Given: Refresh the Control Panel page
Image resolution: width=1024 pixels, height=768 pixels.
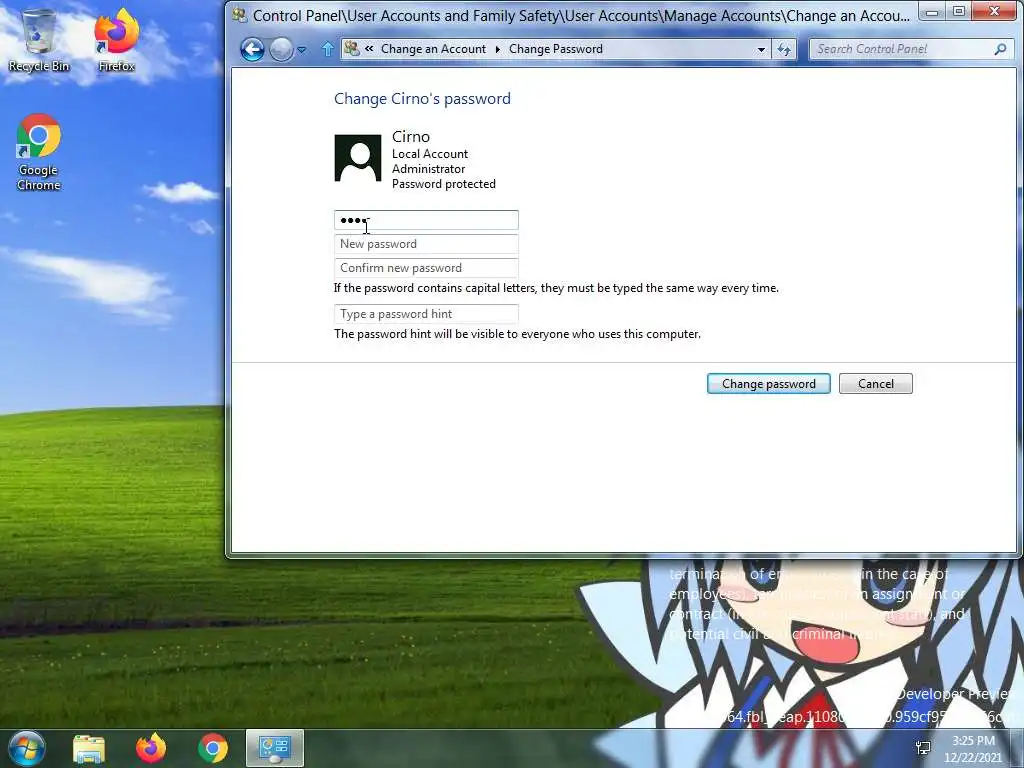Looking at the screenshot, I should pyautogui.click(x=784, y=50).
